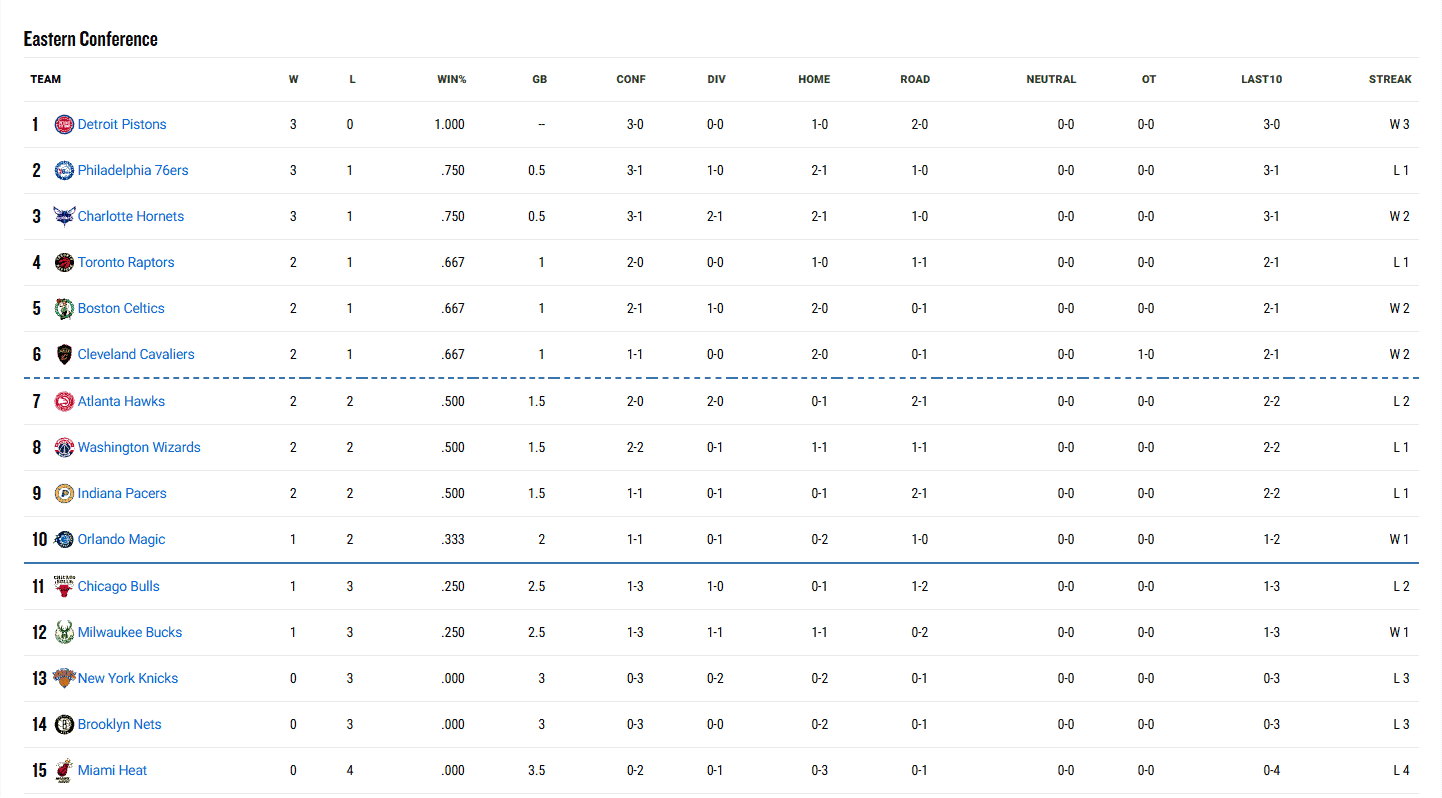Click the Atlanta Hawks logo icon
This screenshot has height=798, width=1442.
point(64,402)
